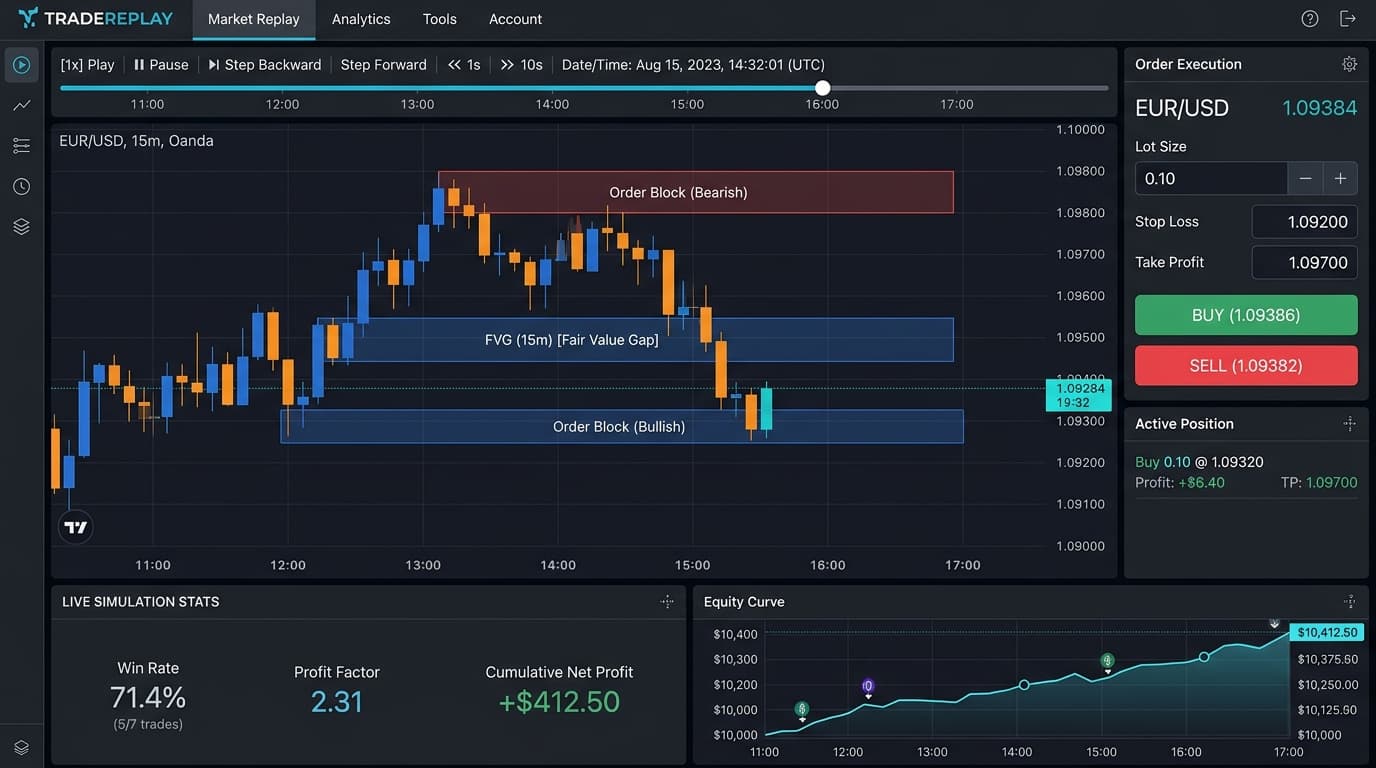The height and width of the screenshot is (768, 1376).
Task: Click the Take Profit input field
Action: 1304,263
